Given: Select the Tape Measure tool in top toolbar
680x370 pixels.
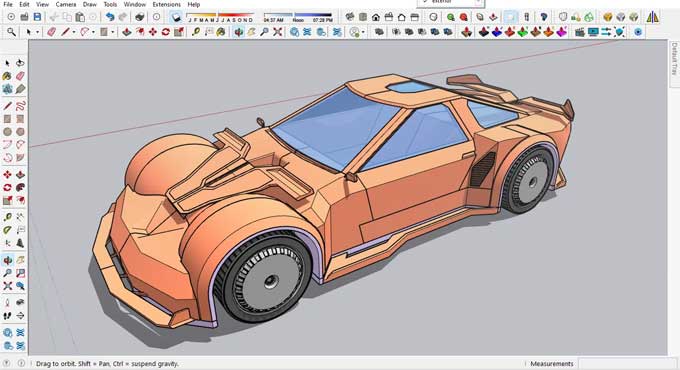Looking at the screenshot, I should point(196,32).
